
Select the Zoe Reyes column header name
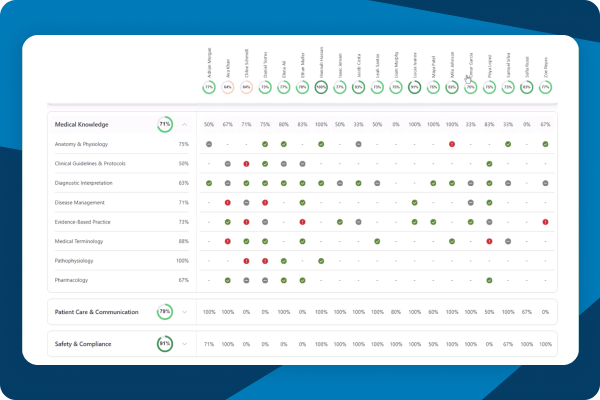[546, 68]
